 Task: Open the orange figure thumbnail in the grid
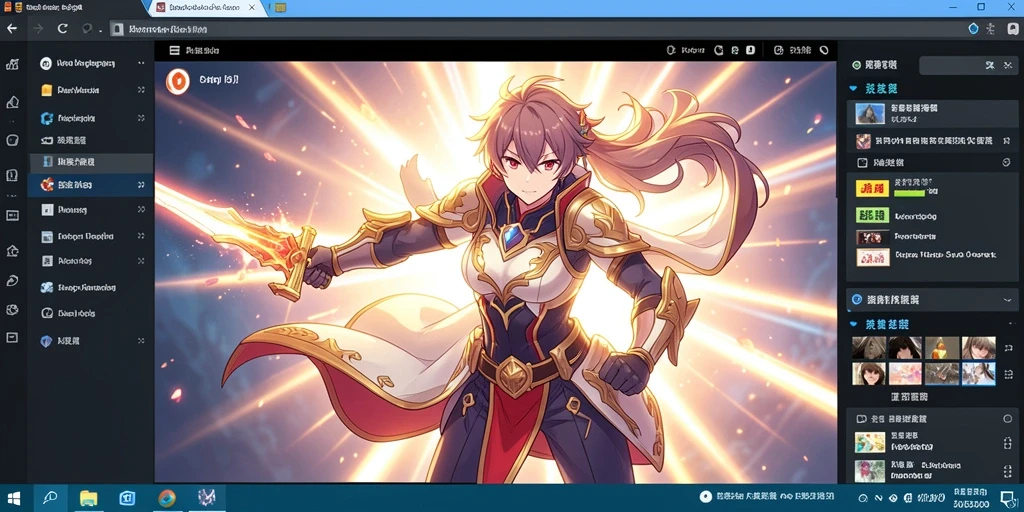(942, 348)
